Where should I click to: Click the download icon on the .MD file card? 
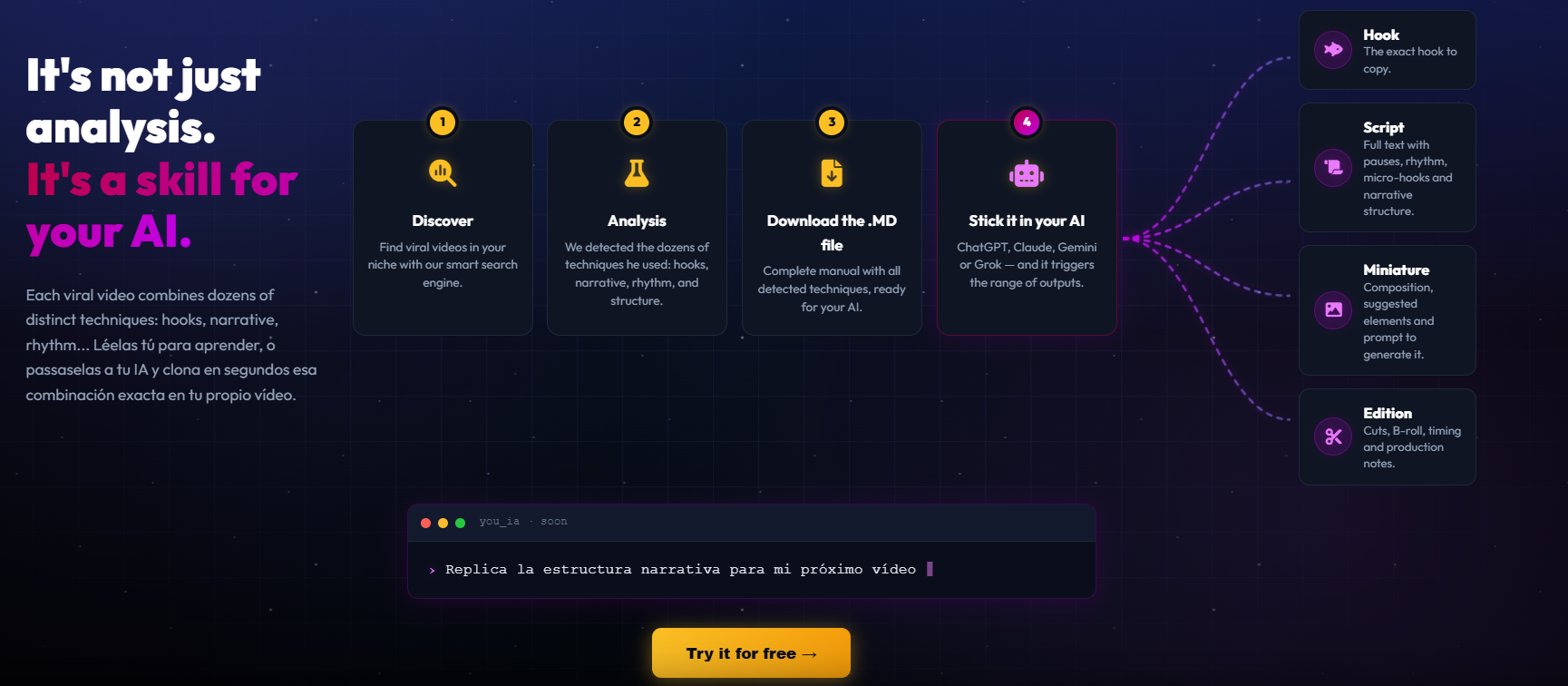click(831, 173)
